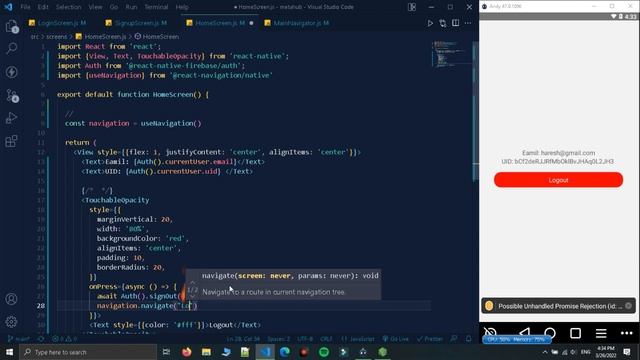Change the UTF-8 encoding setting
Image resolution: width=640 pixels, height=360 pixels.
[x=305, y=339]
